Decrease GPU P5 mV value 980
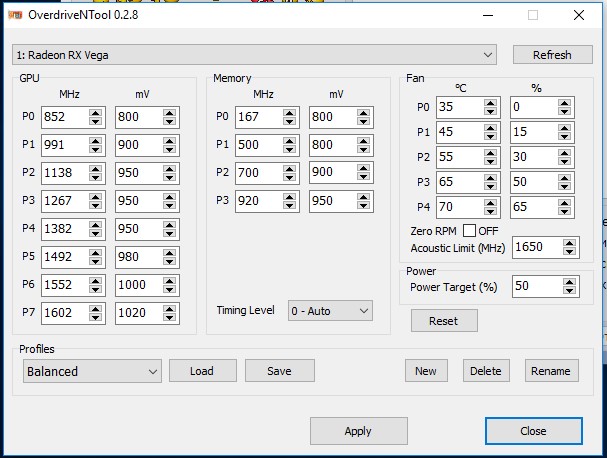Screen dimensions: 607x458 169,261
